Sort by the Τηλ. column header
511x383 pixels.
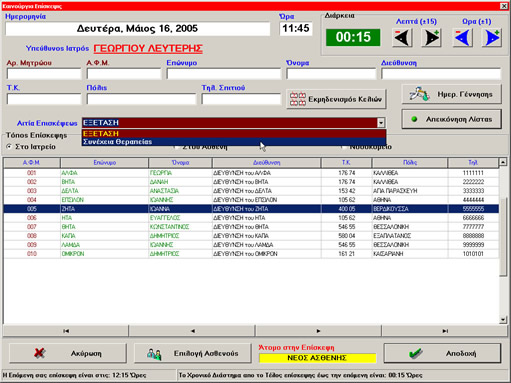coord(473,163)
